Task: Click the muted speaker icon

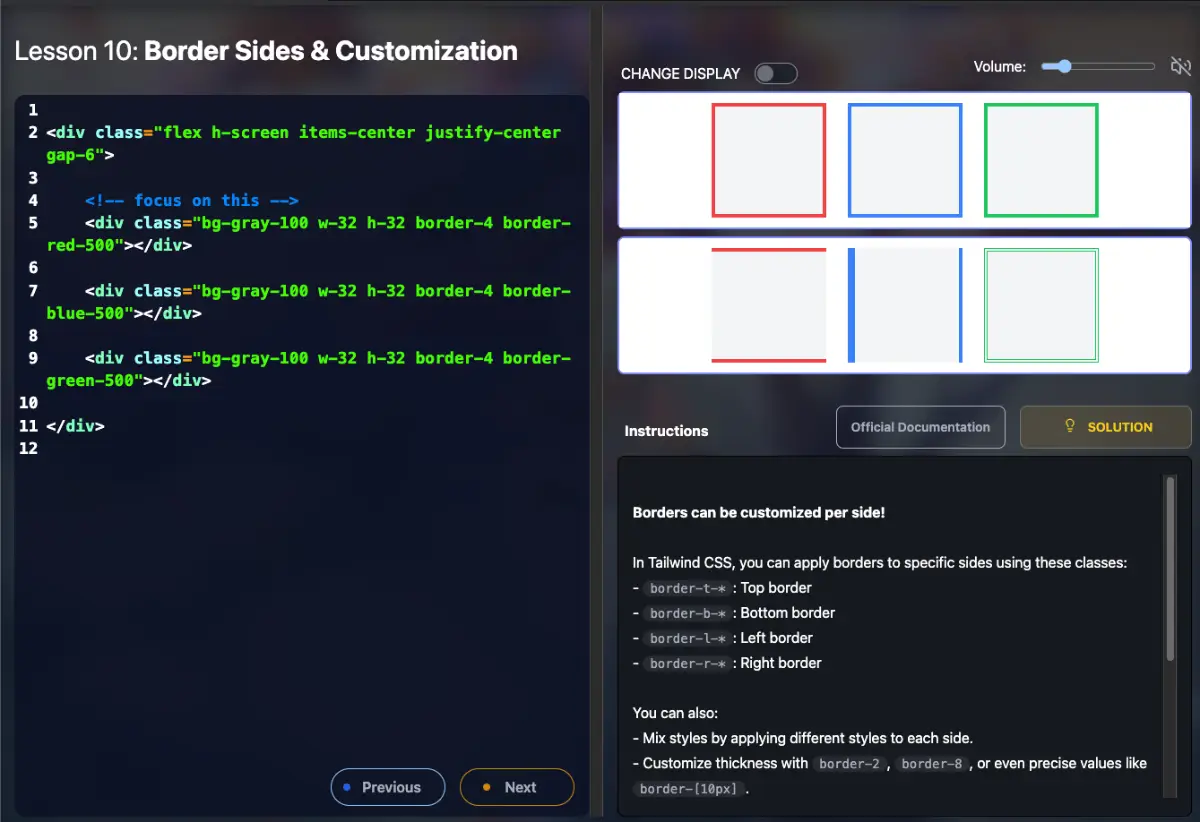Action: point(1180,67)
